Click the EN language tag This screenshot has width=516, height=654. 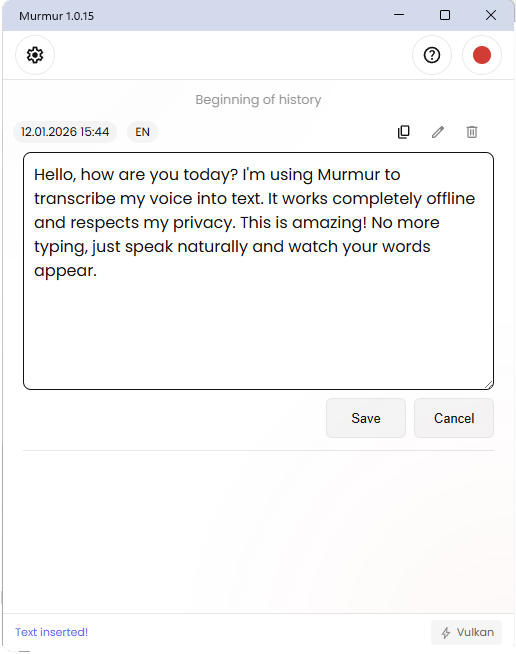click(142, 132)
